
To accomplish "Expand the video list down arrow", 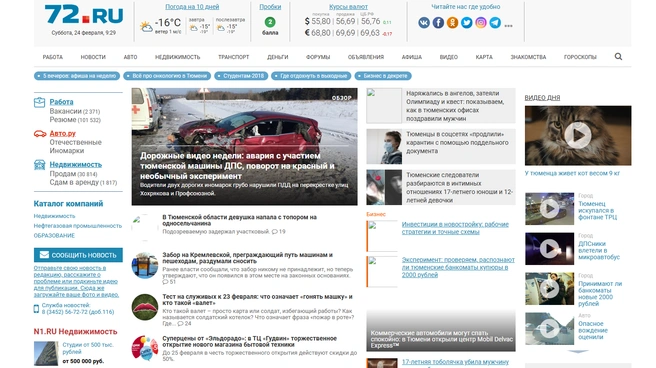I will point(578,352).
